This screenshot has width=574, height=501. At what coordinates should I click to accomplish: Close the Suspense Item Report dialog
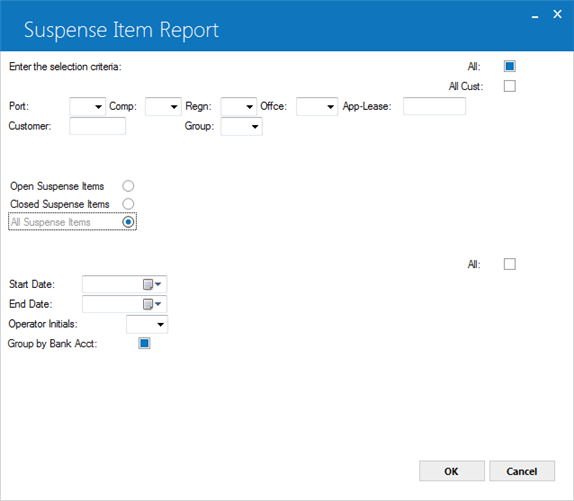coord(557,14)
